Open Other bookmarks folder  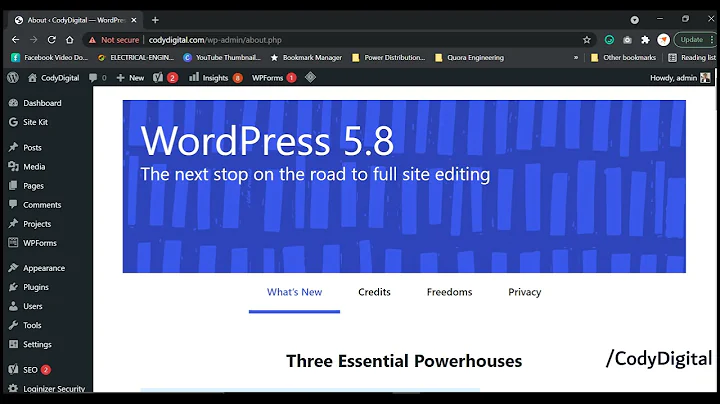(623, 57)
